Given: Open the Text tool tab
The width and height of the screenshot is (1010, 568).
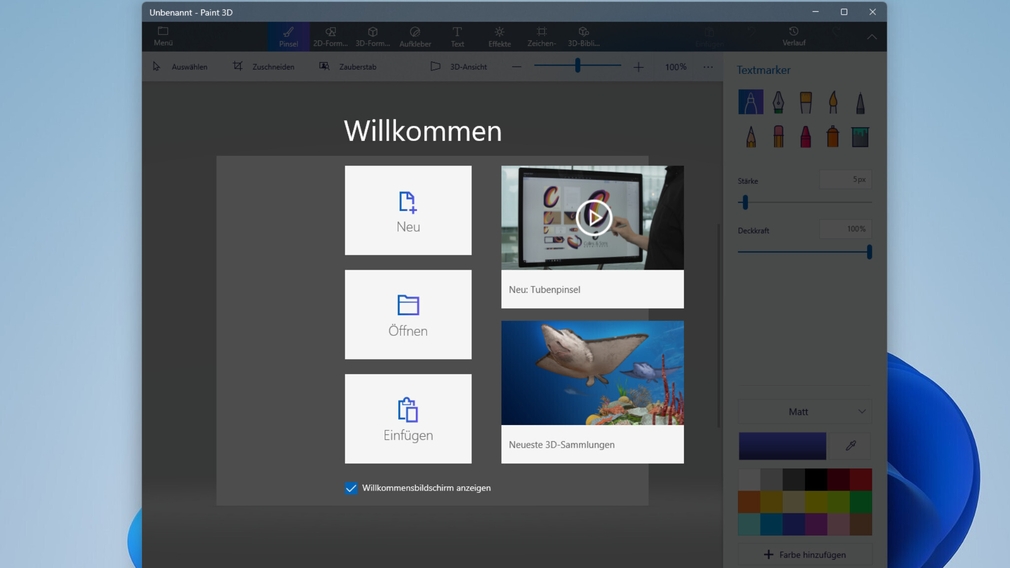Looking at the screenshot, I should click(x=457, y=37).
